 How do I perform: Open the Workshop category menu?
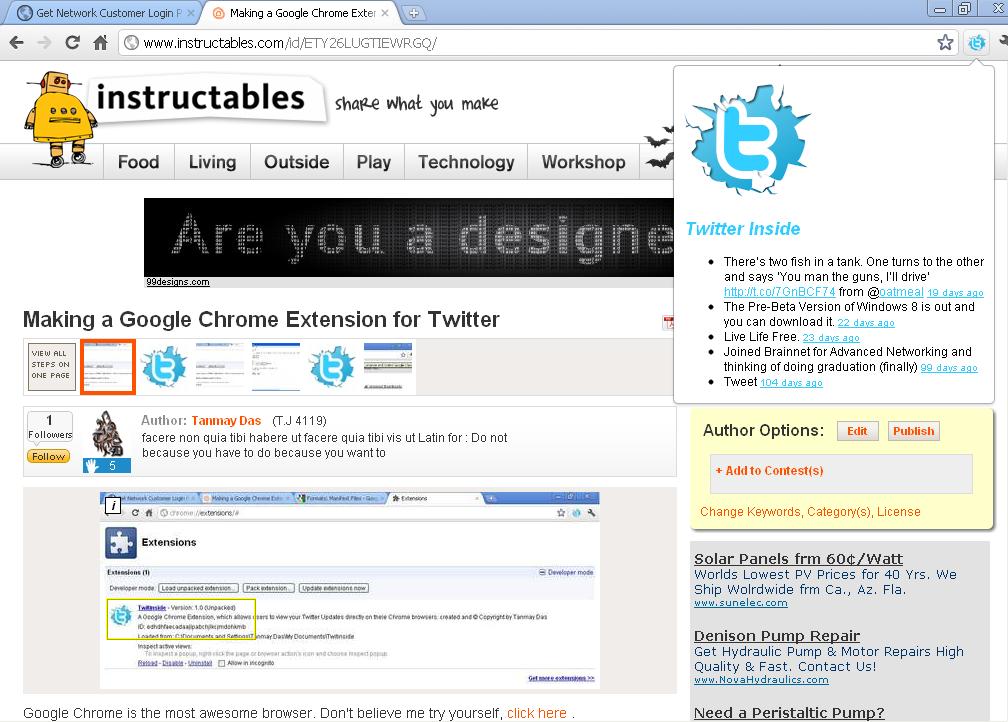[x=583, y=161]
